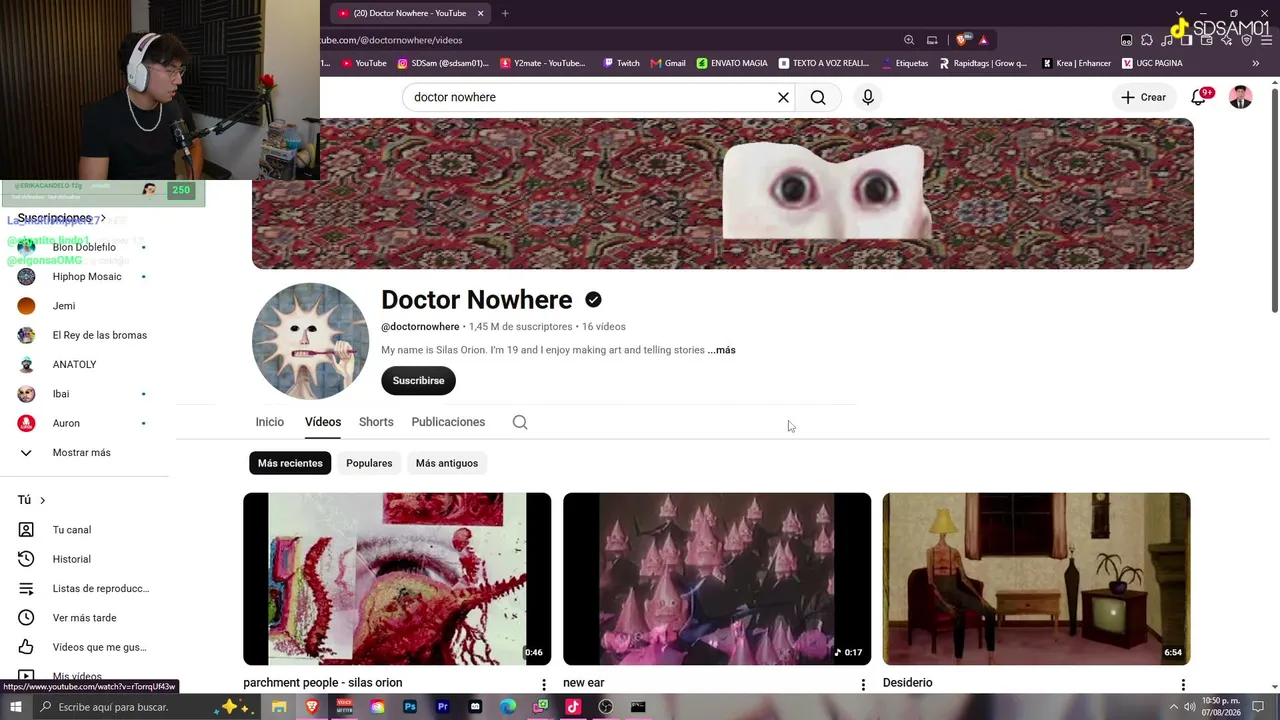The image size is (1280, 720).
Task: Expand the channel description with '...más'
Action: 721,350
